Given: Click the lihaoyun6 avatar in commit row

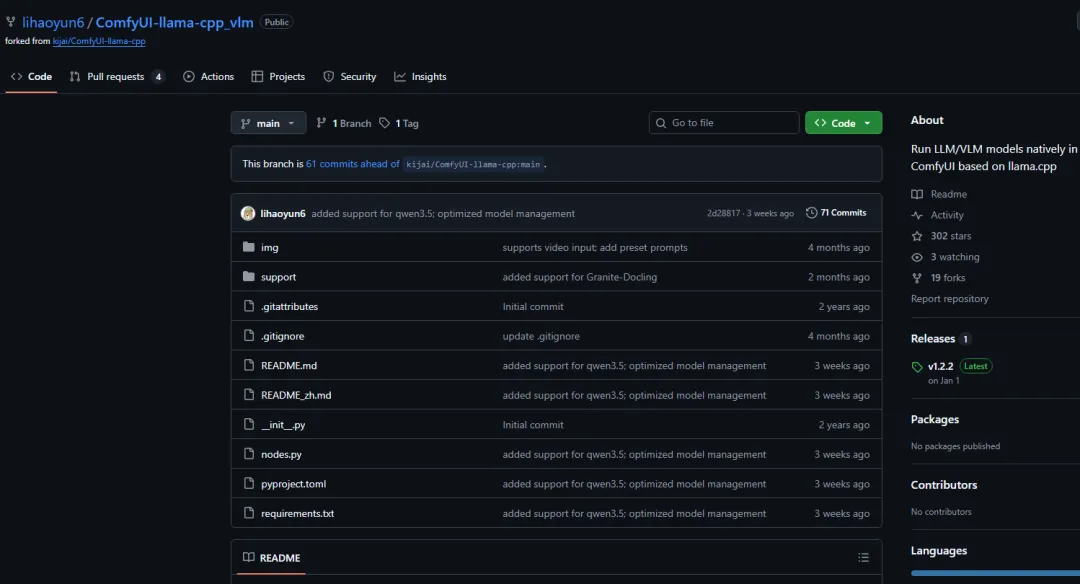Looking at the screenshot, I should point(248,213).
